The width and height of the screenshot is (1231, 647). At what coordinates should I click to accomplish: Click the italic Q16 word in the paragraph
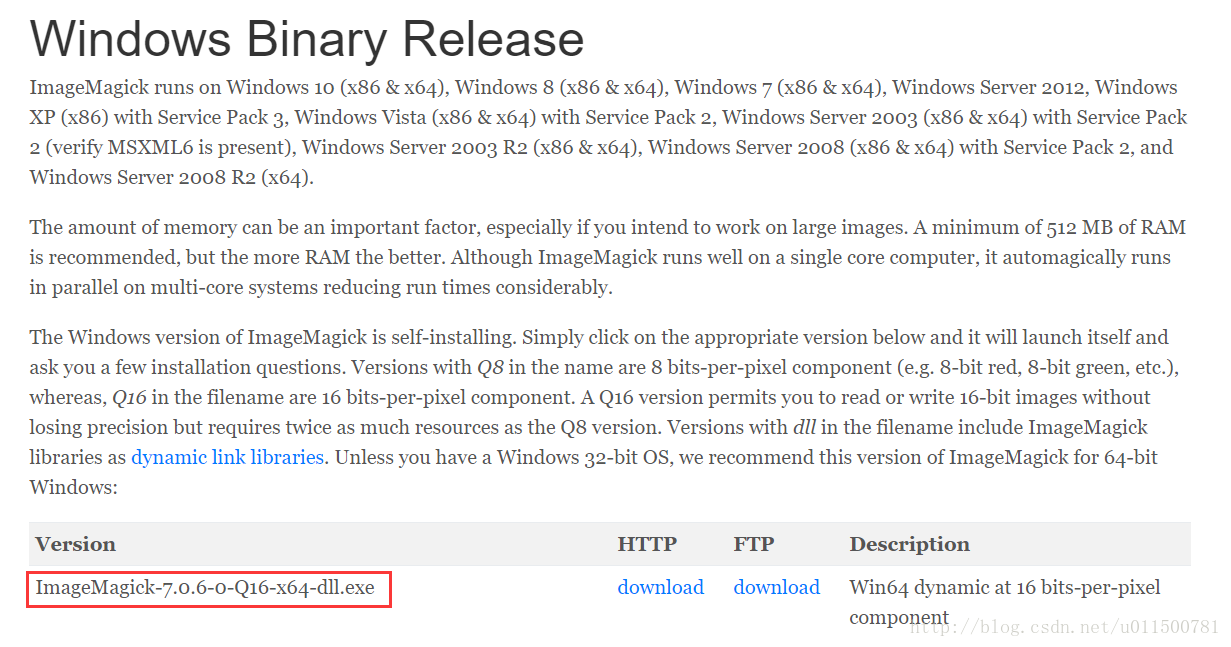[129, 397]
